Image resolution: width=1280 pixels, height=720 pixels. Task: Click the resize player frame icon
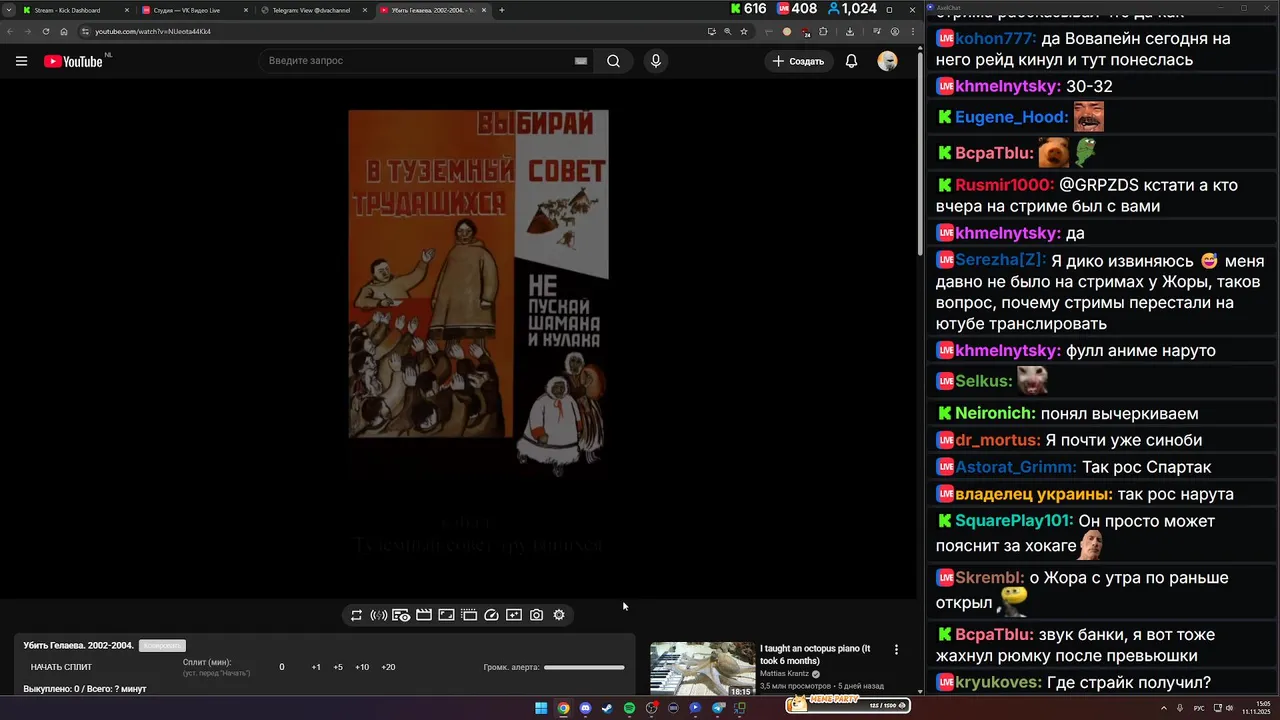446,615
